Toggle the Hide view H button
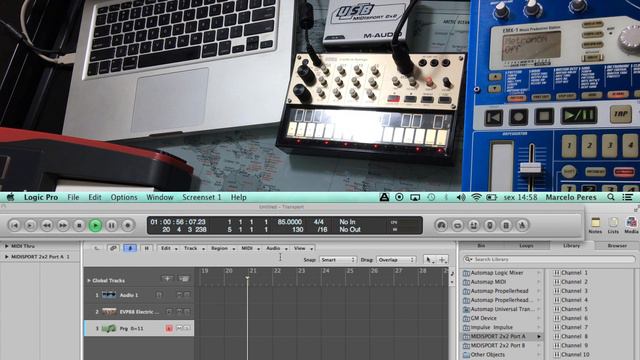The height and width of the screenshot is (360, 640). (x=147, y=248)
